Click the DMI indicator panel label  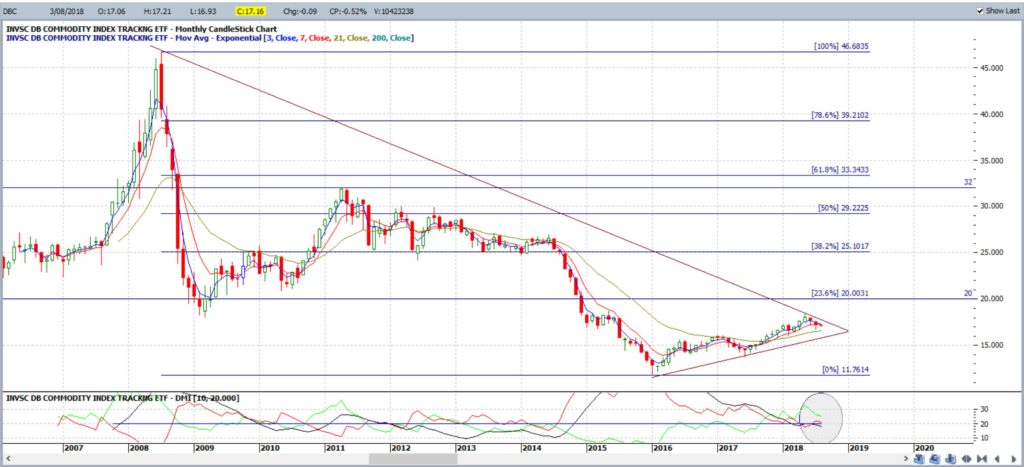coord(123,398)
